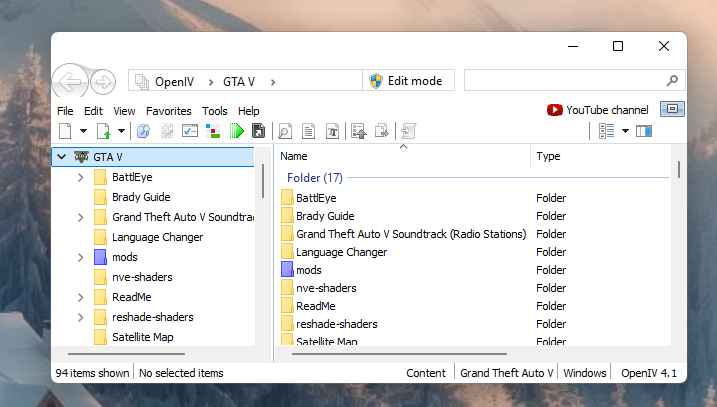Image resolution: width=717 pixels, height=407 pixels.
Task: Click the colored blocks structure icon
Action: 213,131
